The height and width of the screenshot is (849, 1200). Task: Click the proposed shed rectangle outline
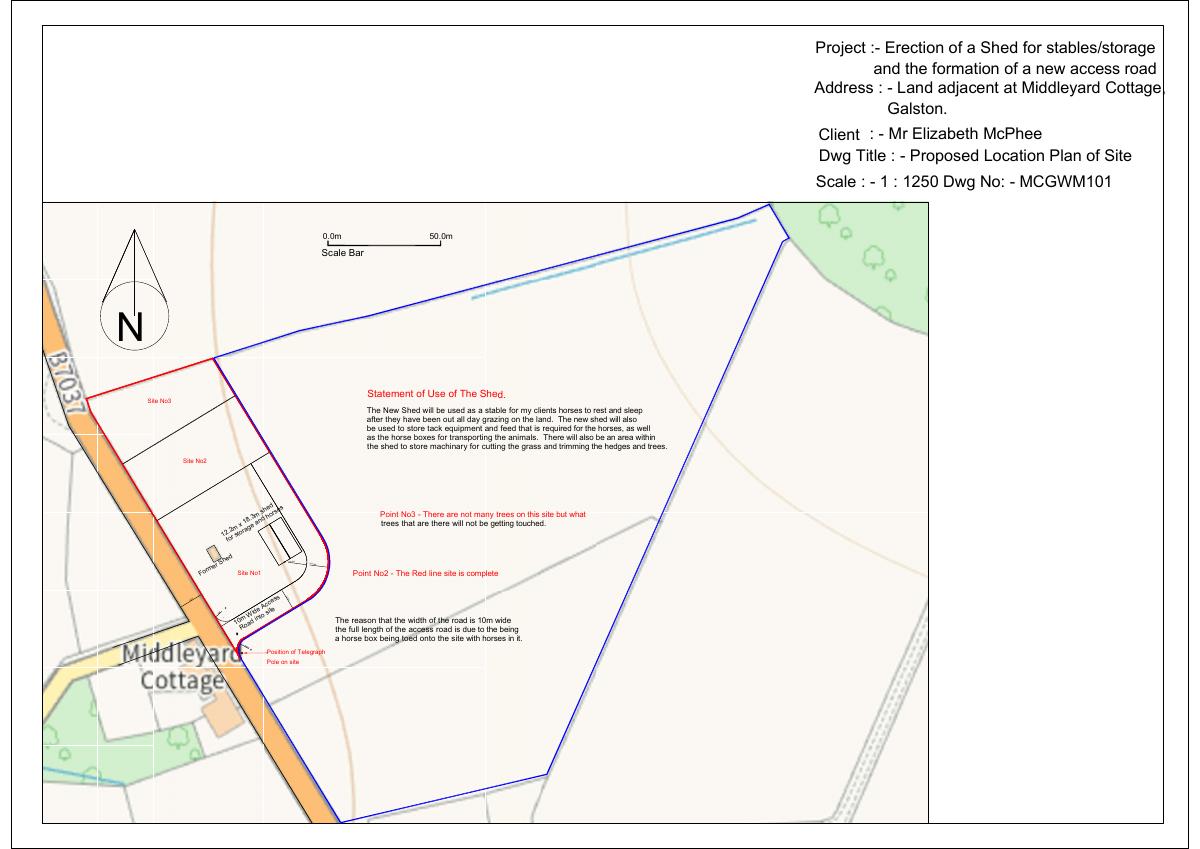point(281,541)
